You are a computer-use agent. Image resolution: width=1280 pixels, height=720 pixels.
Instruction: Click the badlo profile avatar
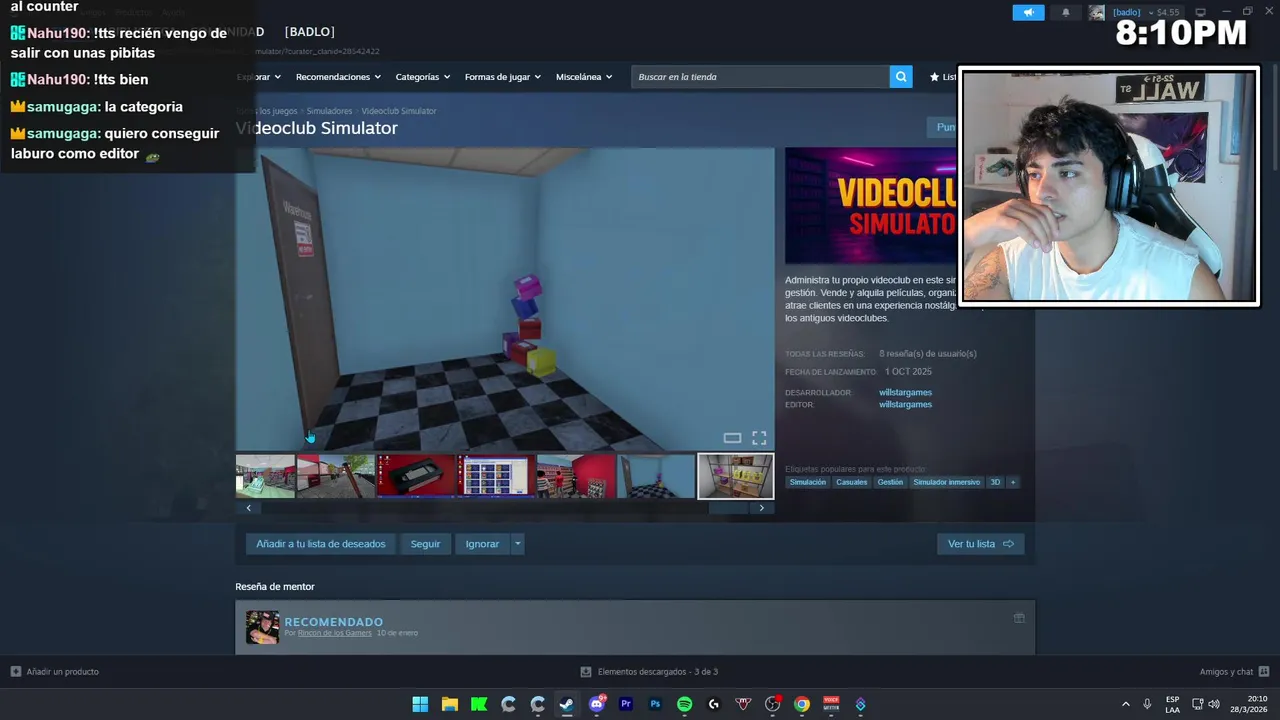click(1097, 12)
